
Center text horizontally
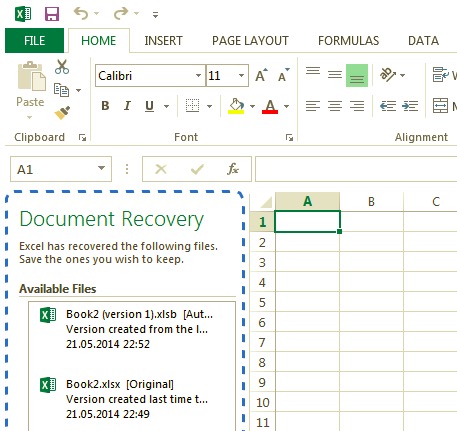click(x=335, y=106)
